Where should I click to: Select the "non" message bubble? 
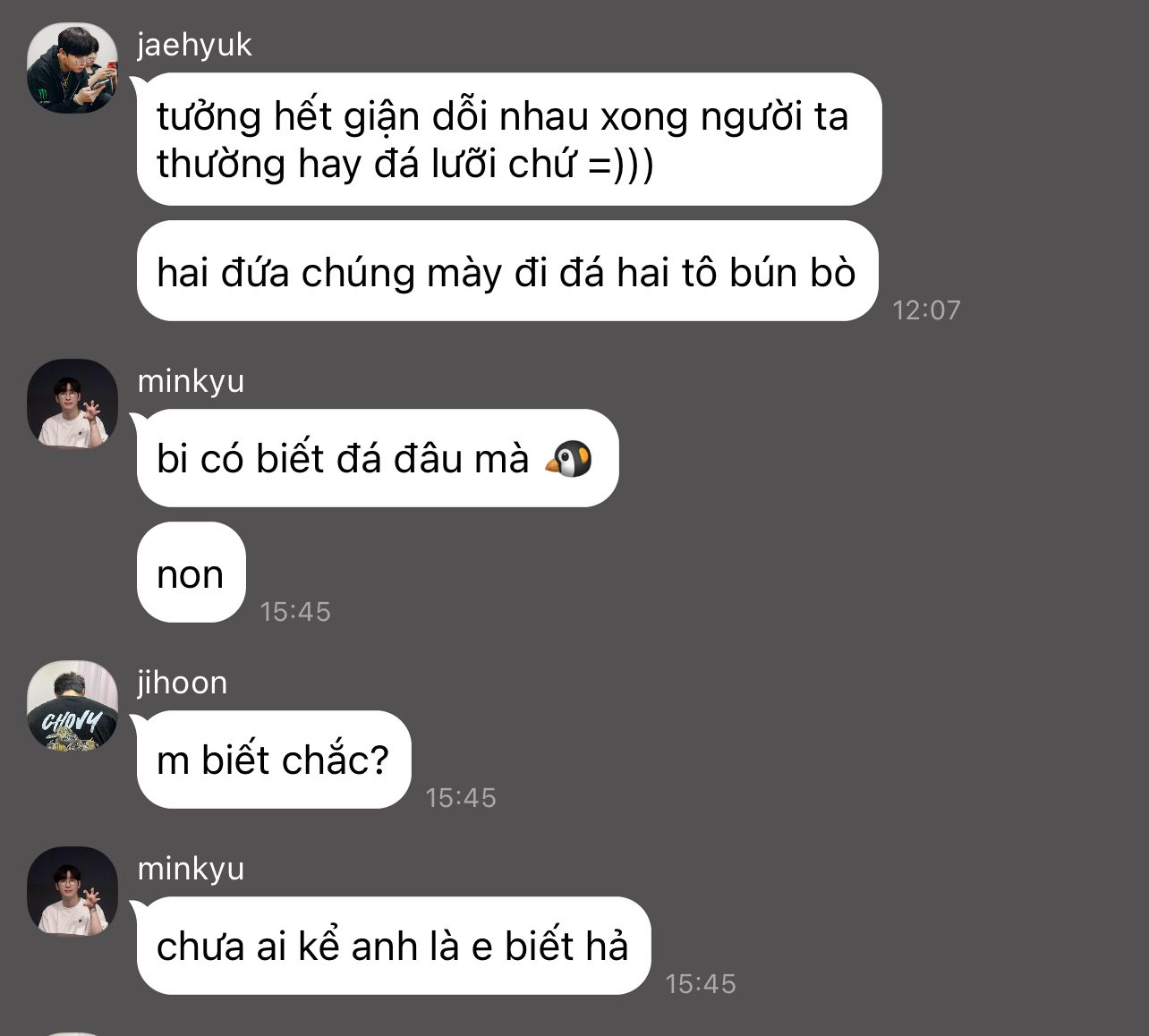pos(191,573)
